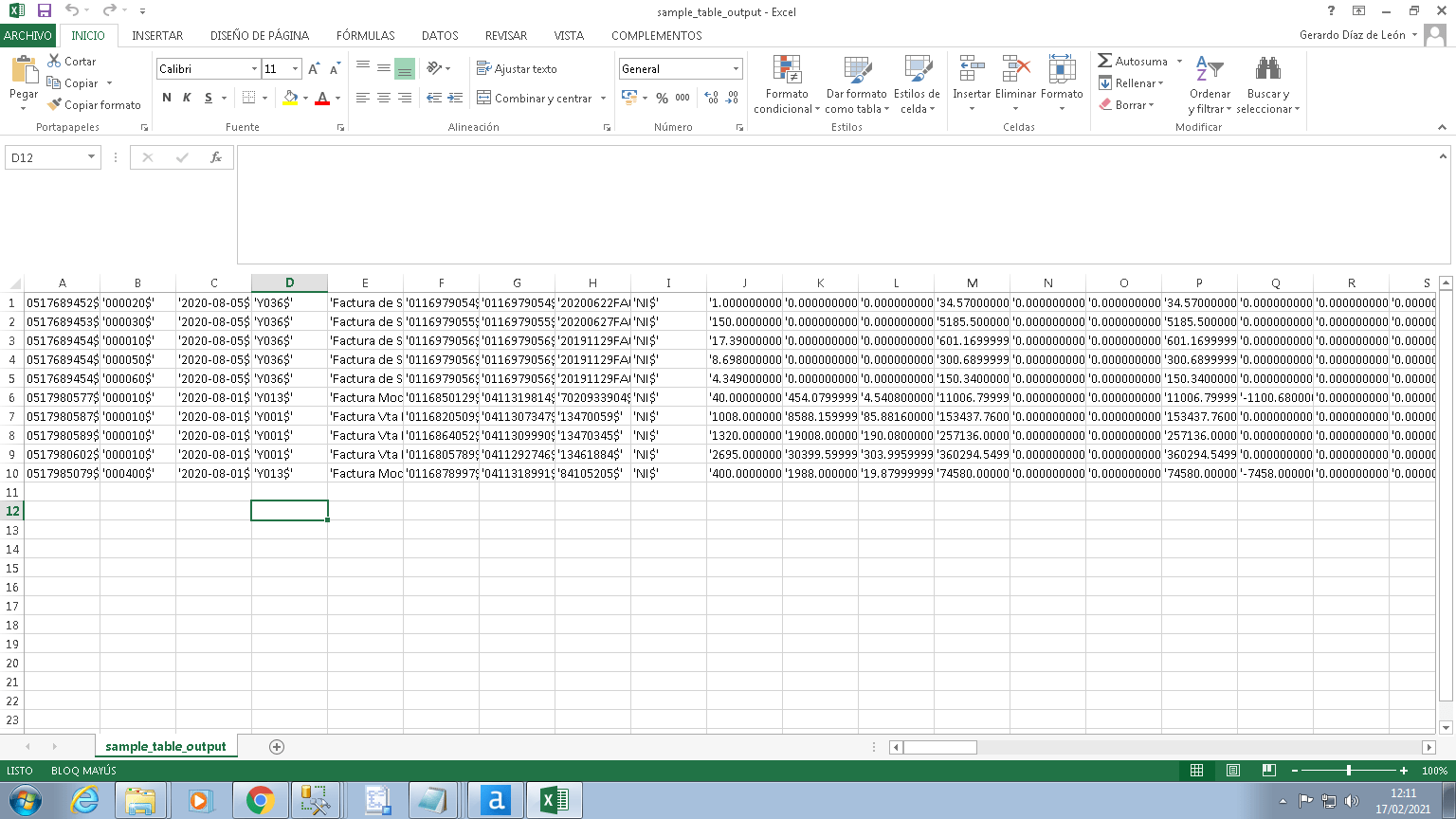Select Dar formato como tabla
The image size is (1456, 819).
pos(856,83)
